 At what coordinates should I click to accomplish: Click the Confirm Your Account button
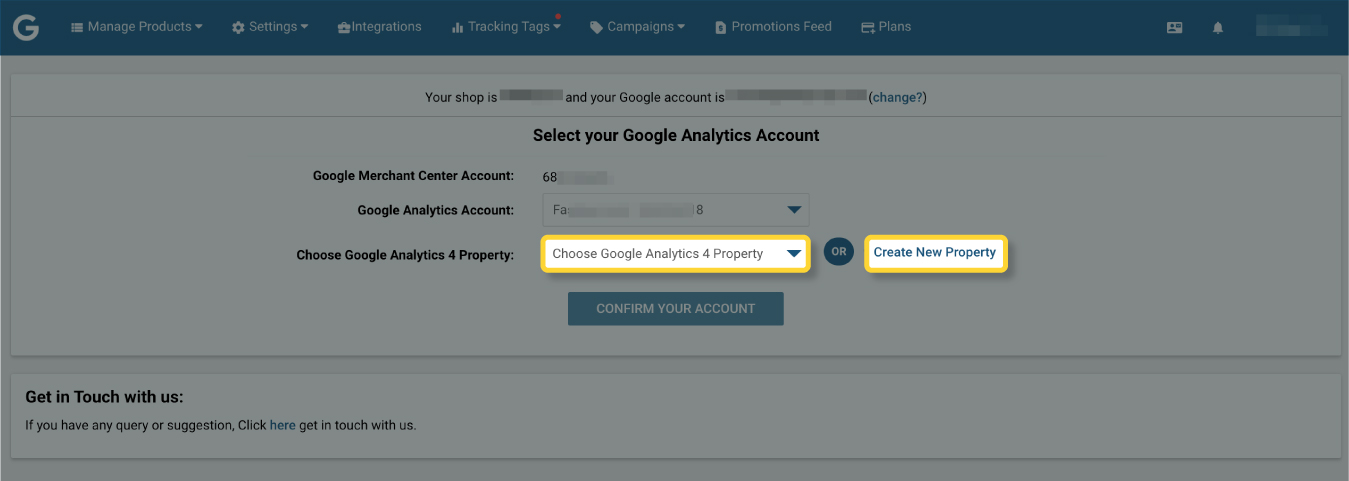tap(675, 309)
